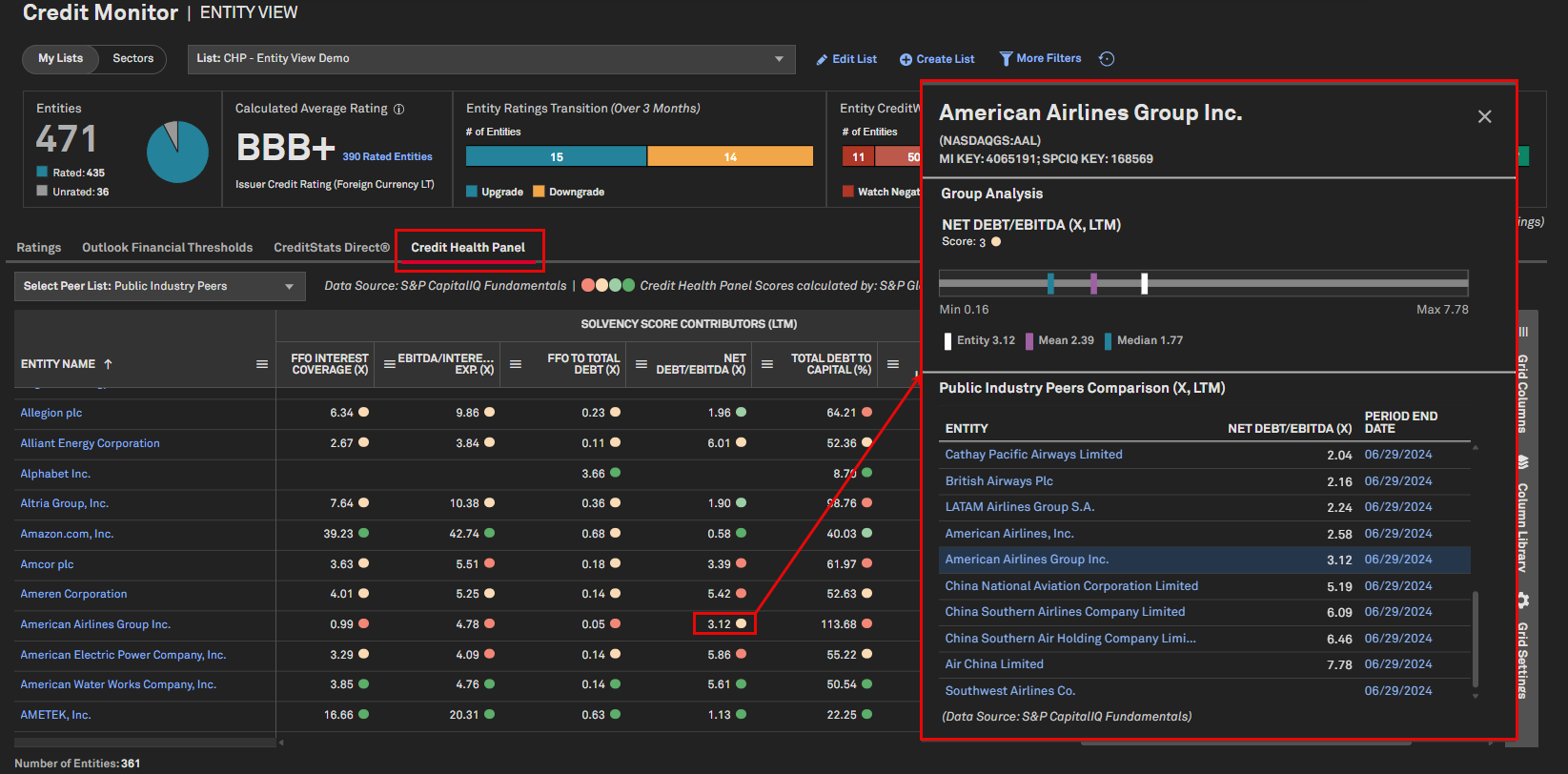This screenshot has width=1568, height=774.
Task: Open the Column Library side panel
Action: click(1523, 514)
